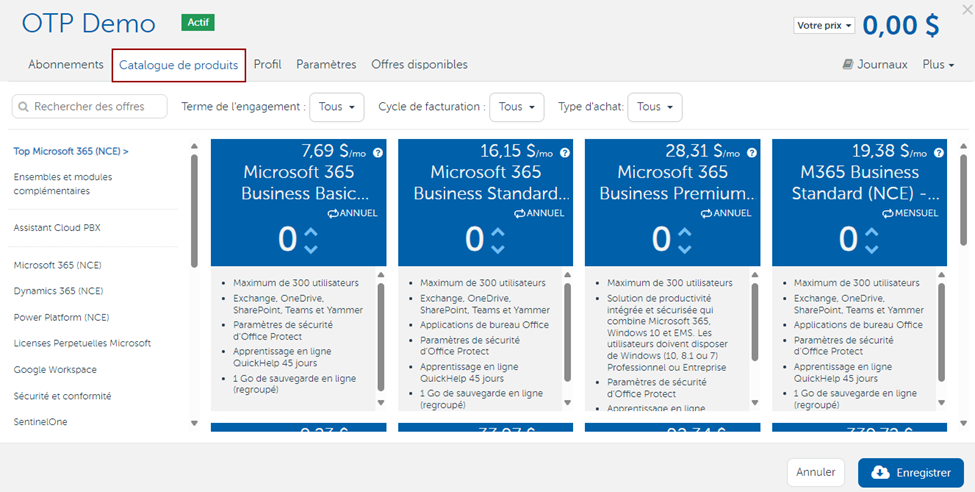The height and width of the screenshot is (492, 975).
Task: Click the search magnifier icon
Action: click(24, 107)
